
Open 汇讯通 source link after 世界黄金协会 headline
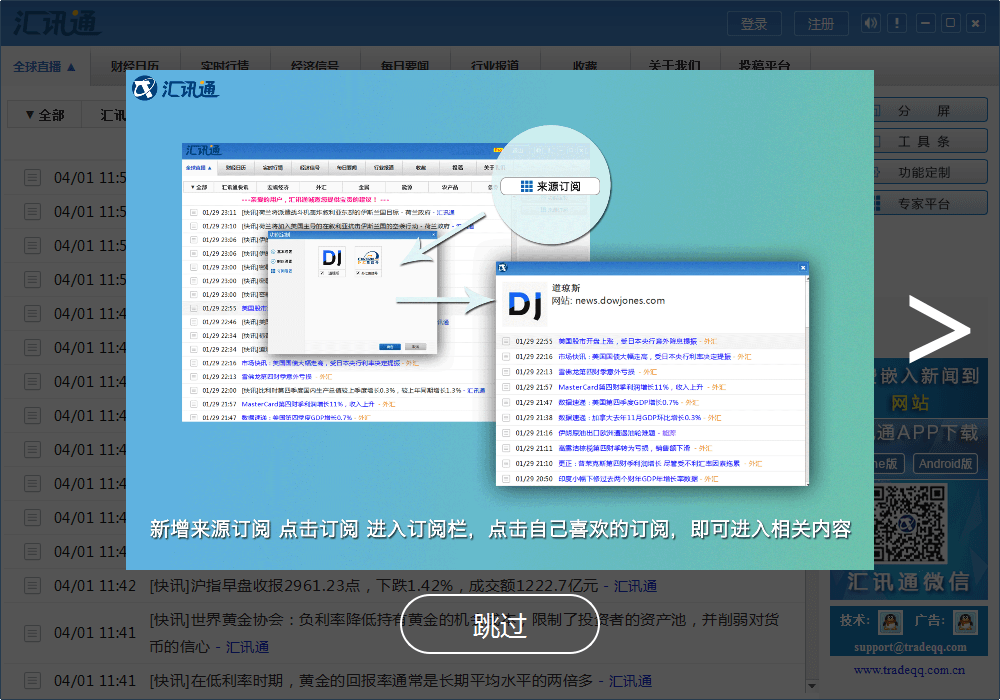(247, 647)
